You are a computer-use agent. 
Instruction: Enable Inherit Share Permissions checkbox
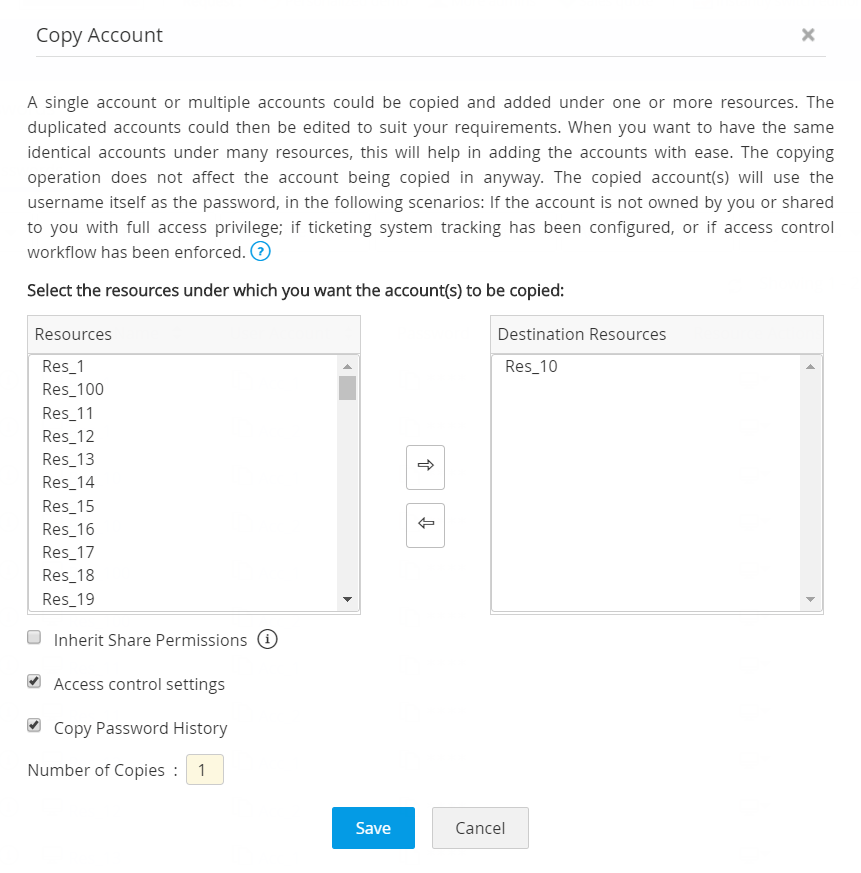pyautogui.click(x=34, y=638)
